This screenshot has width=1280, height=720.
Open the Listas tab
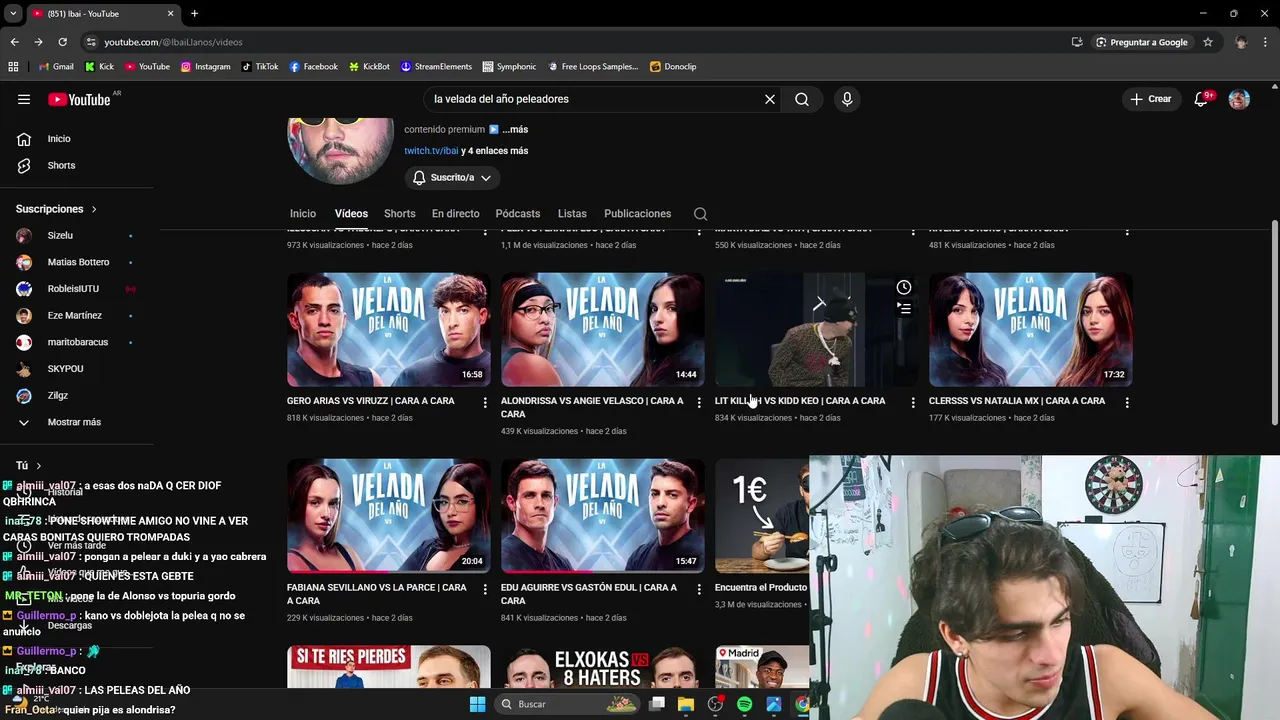pos(572,213)
